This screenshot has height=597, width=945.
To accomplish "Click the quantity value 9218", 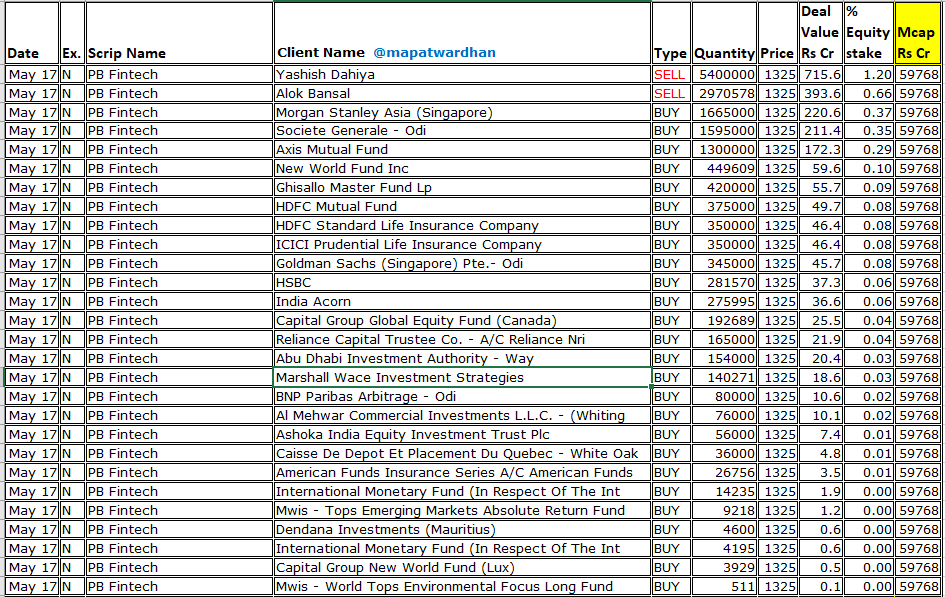I will click(x=738, y=511).
